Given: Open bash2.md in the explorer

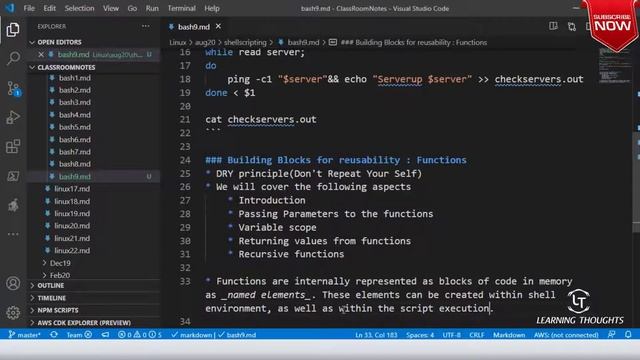Looking at the screenshot, I should (x=75, y=90).
